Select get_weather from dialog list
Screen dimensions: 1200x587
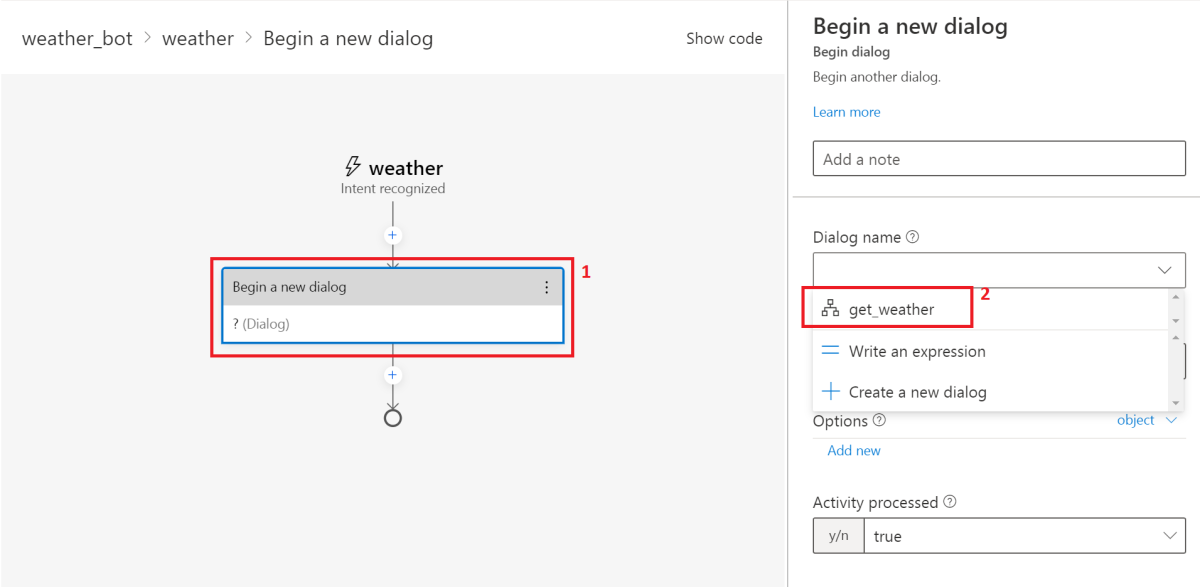click(x=891, y=309)
